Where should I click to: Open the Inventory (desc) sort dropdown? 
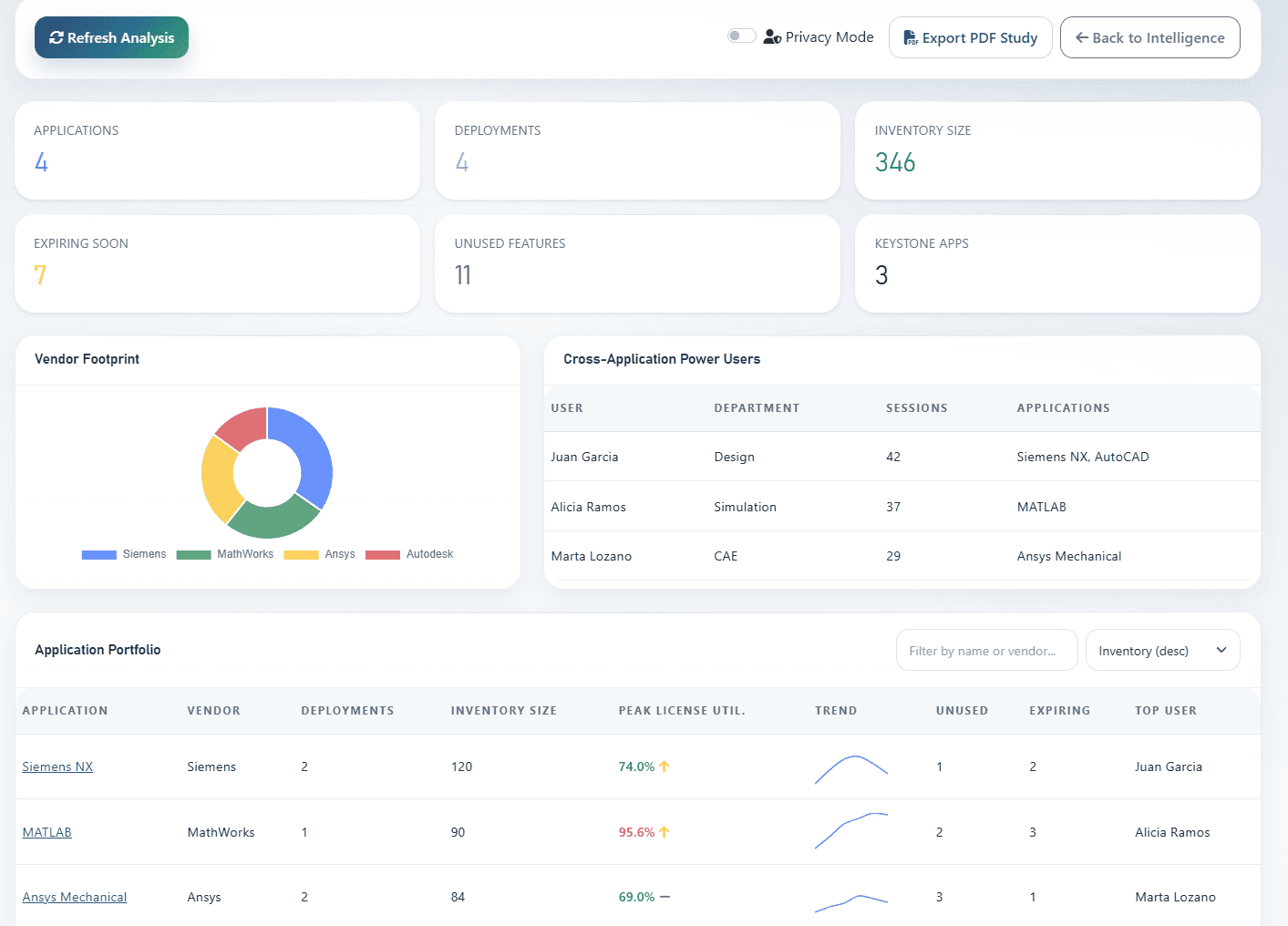point(1162,651)
